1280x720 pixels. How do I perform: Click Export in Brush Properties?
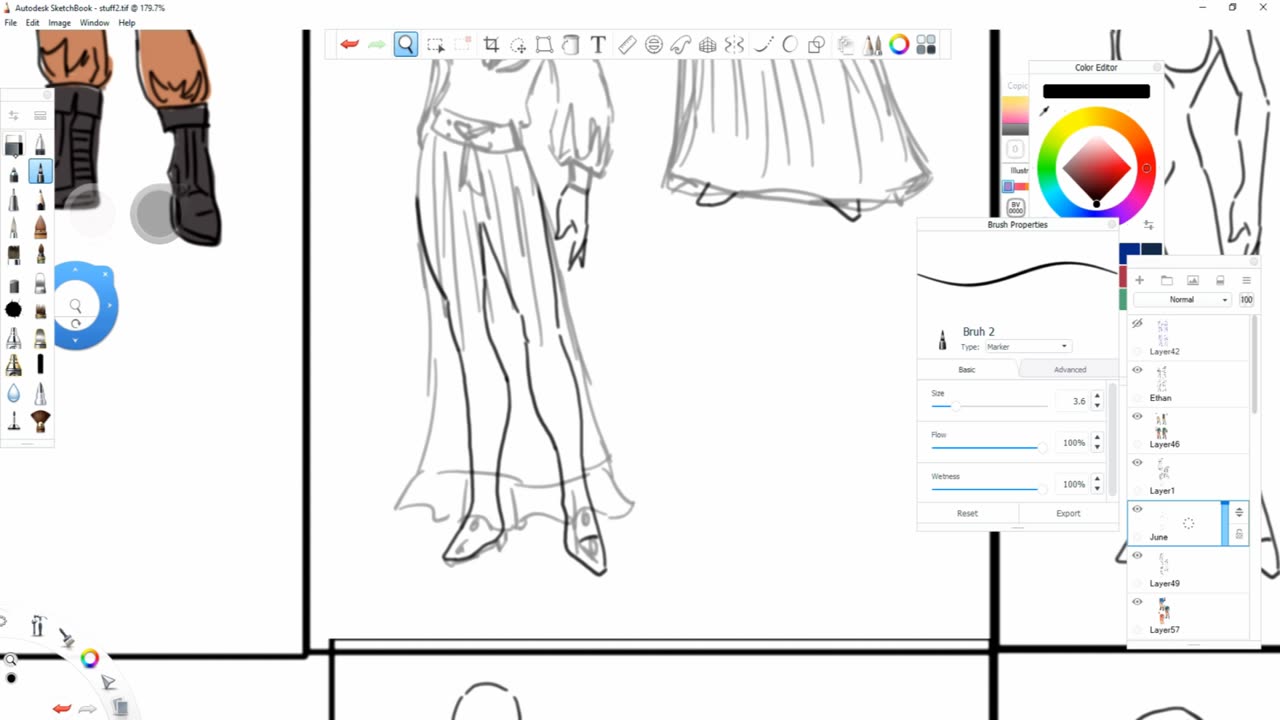[x=1068, y=513]
